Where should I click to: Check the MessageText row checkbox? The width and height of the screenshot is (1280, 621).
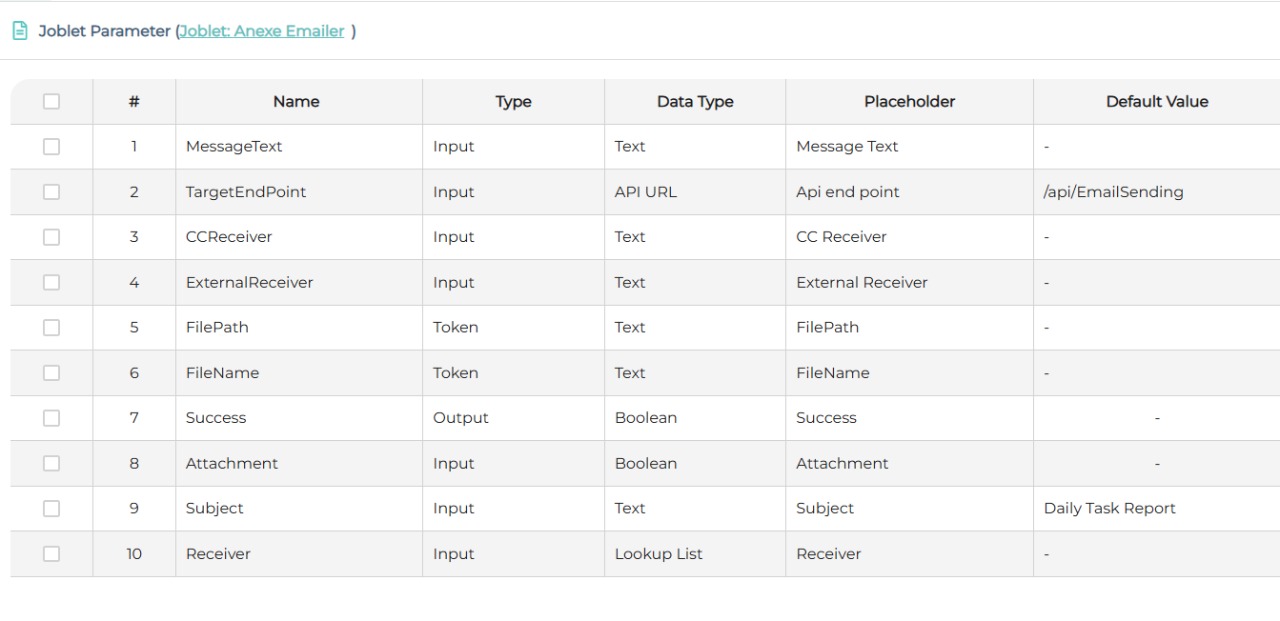click(51, 146)
